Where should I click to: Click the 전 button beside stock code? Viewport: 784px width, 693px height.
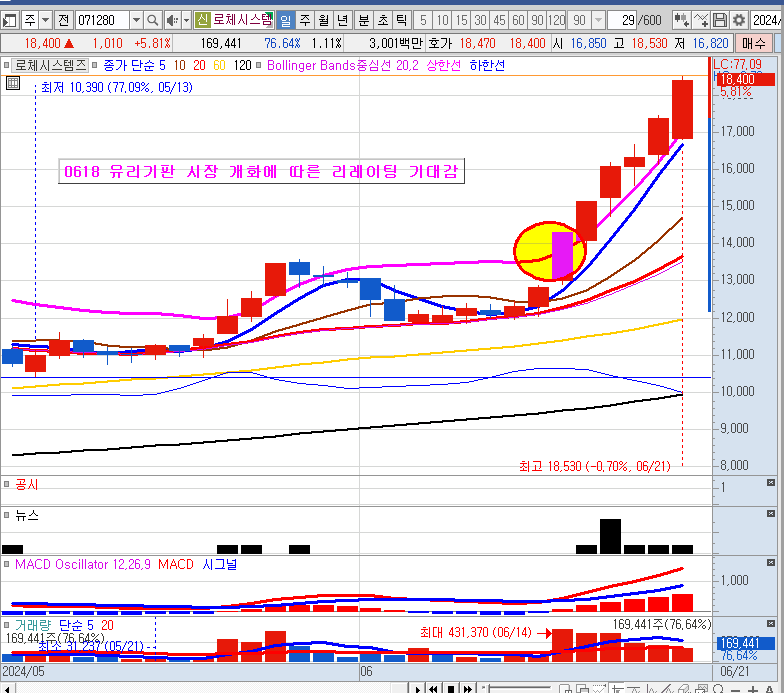[x=63, y=20]
